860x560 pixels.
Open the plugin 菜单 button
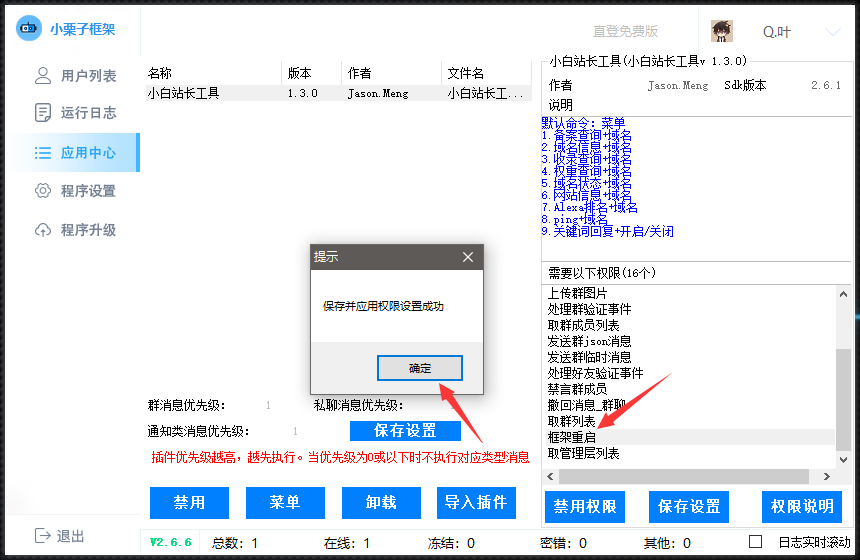point(285,502)
